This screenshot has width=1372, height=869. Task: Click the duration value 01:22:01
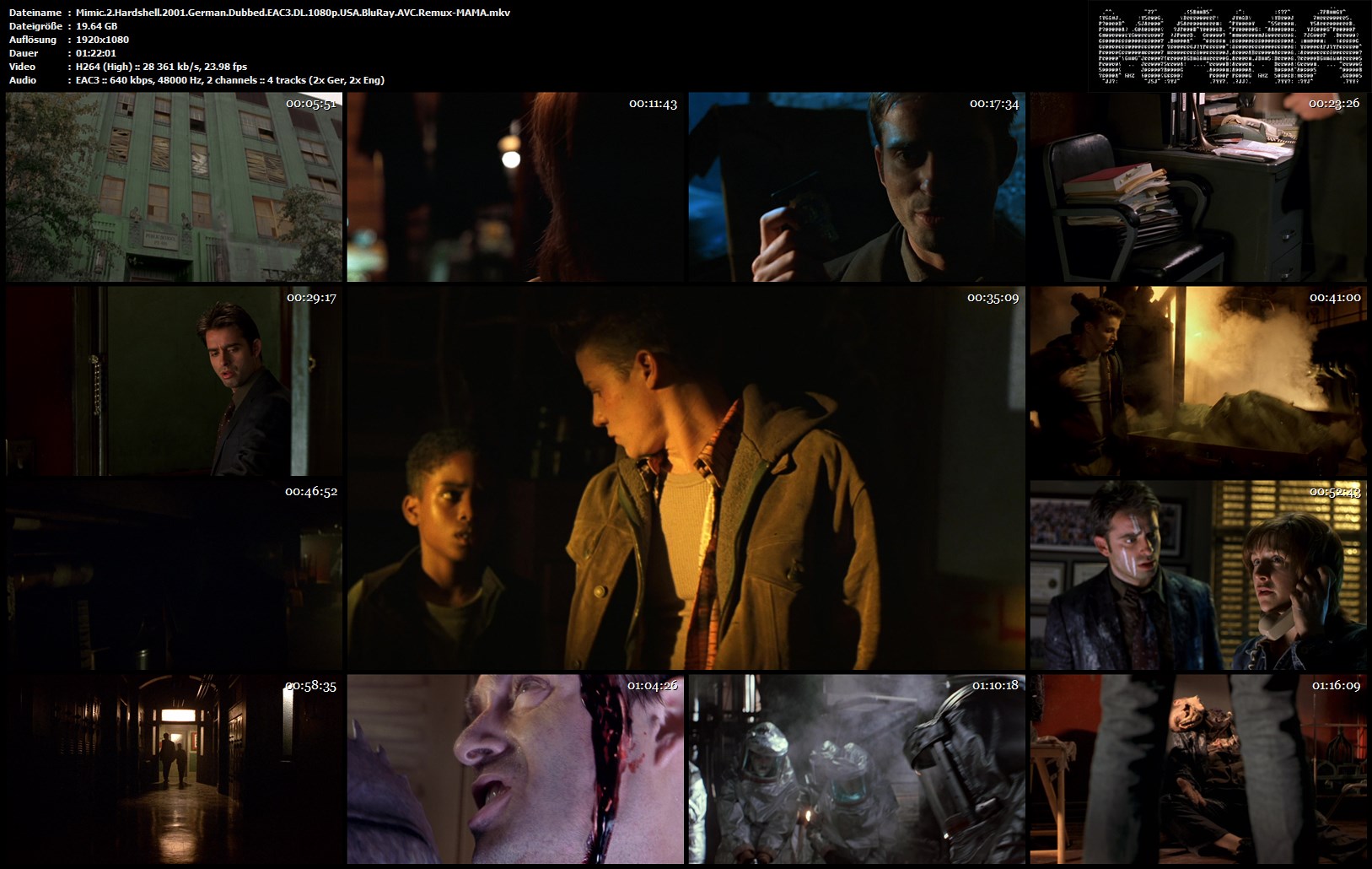96,53
